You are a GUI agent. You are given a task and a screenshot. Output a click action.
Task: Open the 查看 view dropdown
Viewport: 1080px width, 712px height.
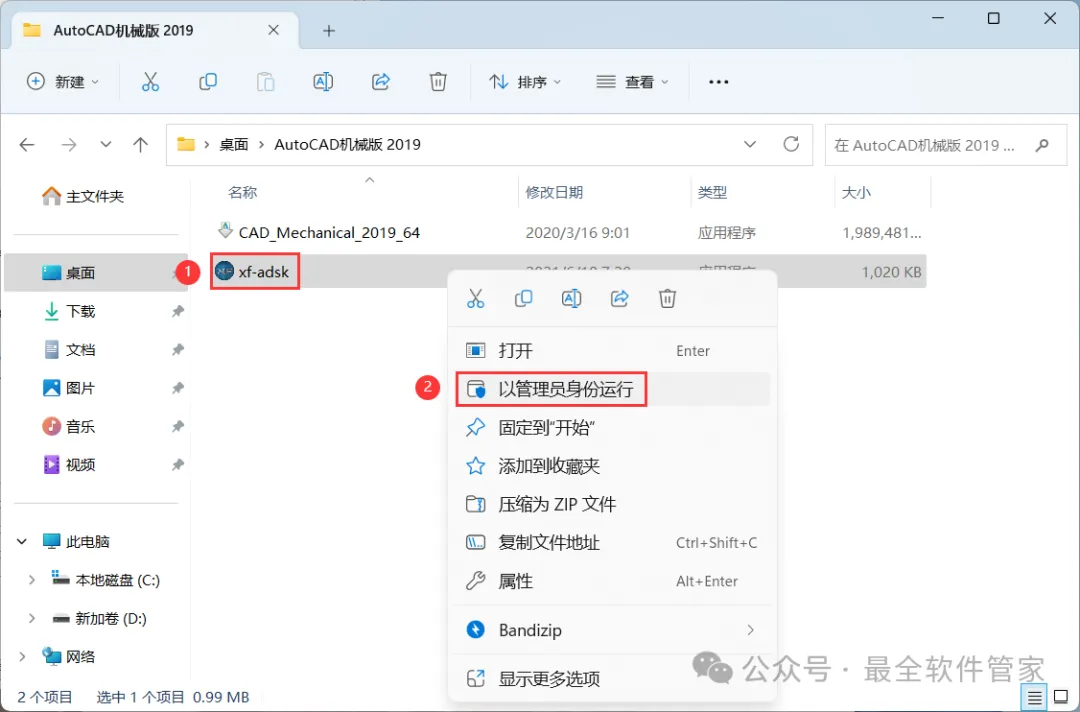632,82
